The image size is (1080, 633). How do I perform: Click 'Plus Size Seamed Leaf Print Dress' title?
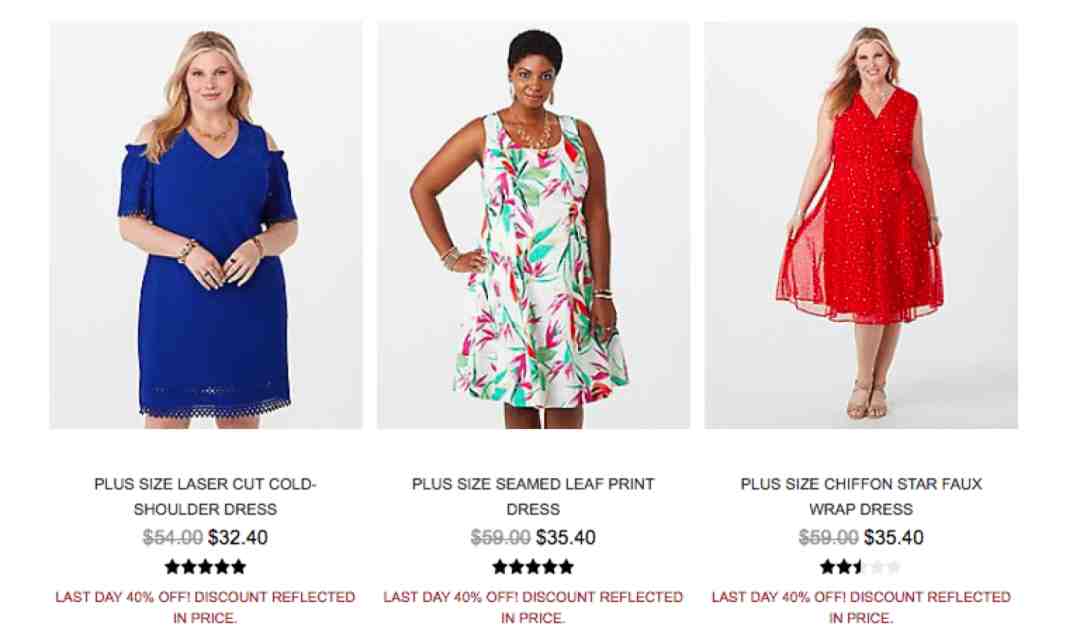(533, 497)
